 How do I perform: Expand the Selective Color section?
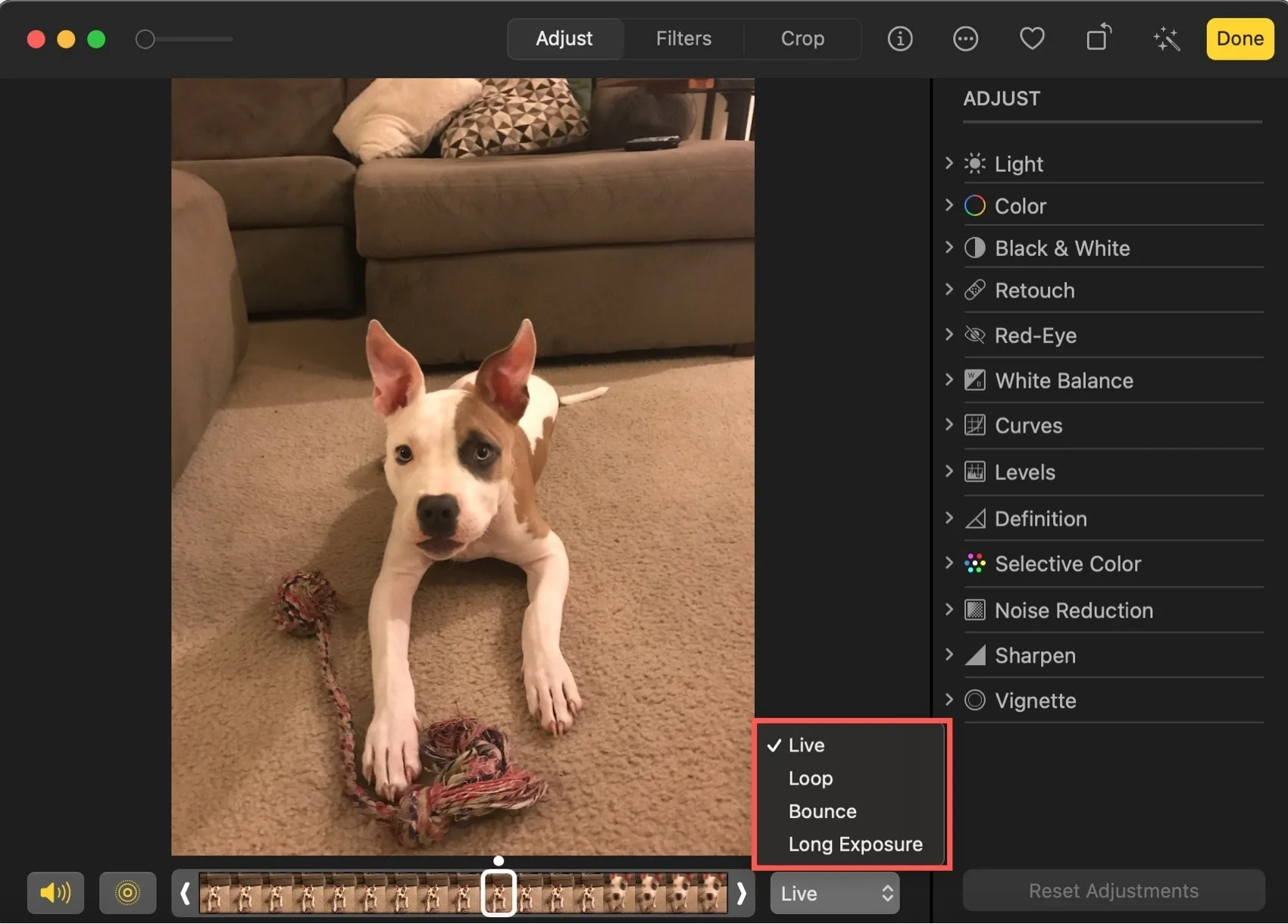pos(949,563)
